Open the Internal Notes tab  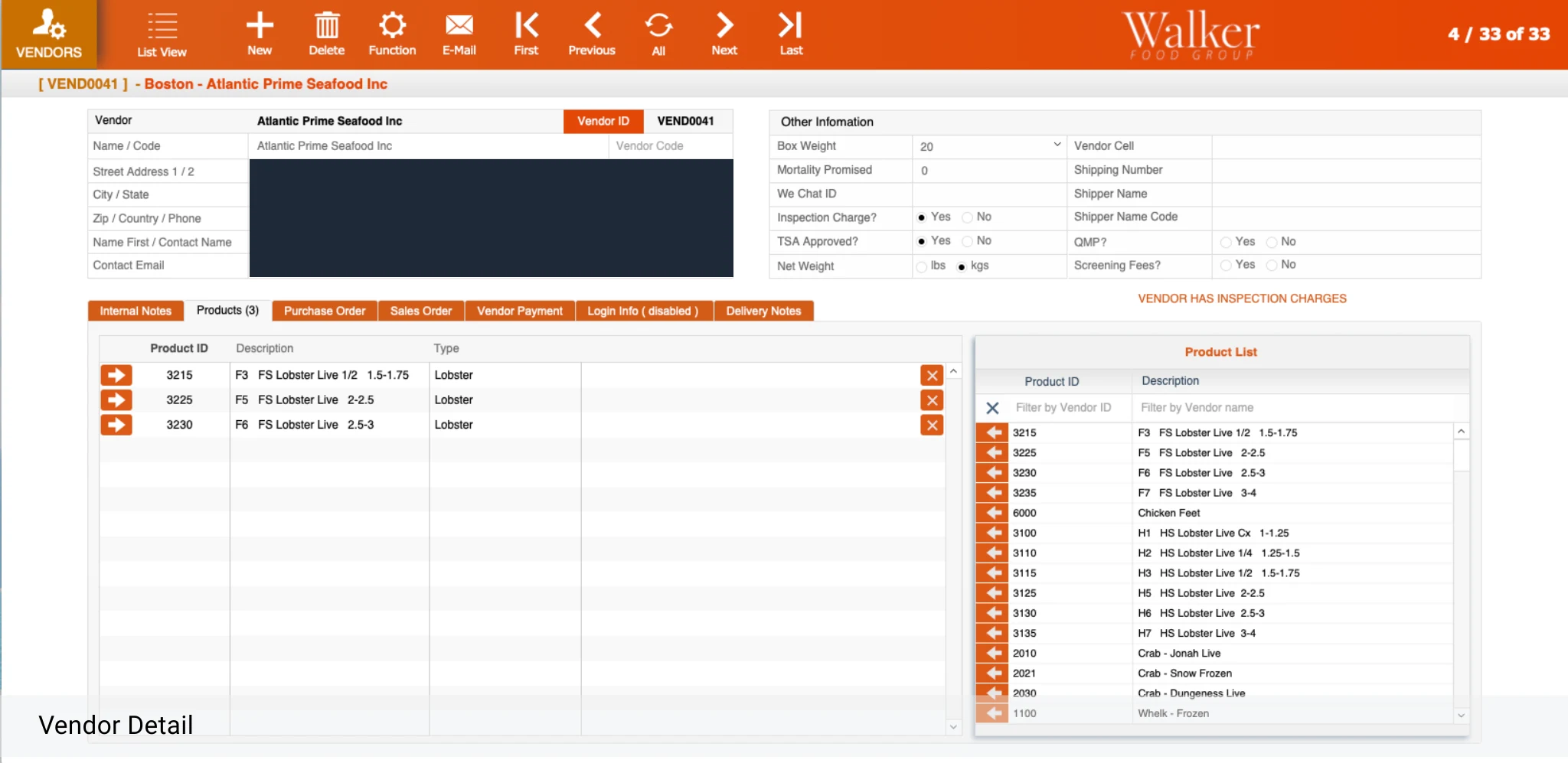tap(136, 311)
